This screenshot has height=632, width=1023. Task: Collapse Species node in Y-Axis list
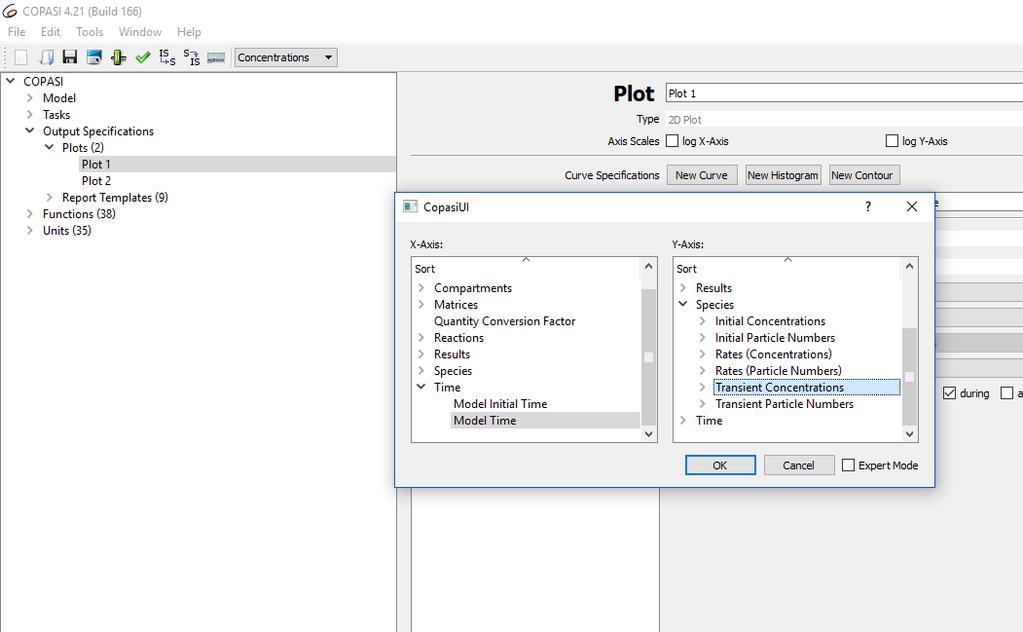tap(683, 304)
